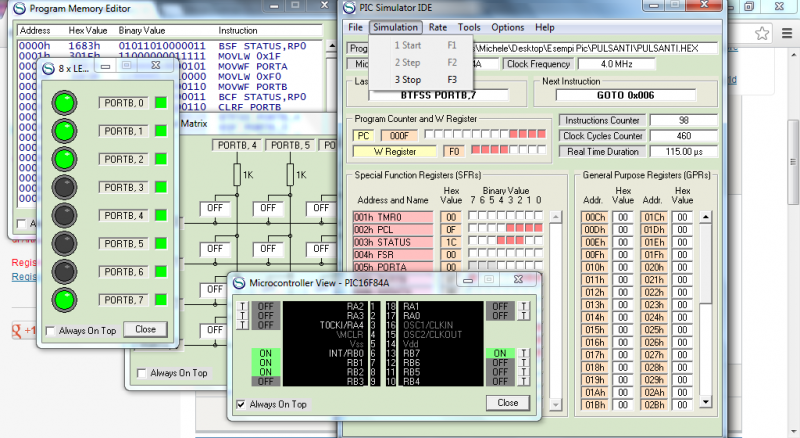The height and width of the screenshot is (438, 800).
Task: Click the Google +1 icon on webpage
Action: coord(24,331)
